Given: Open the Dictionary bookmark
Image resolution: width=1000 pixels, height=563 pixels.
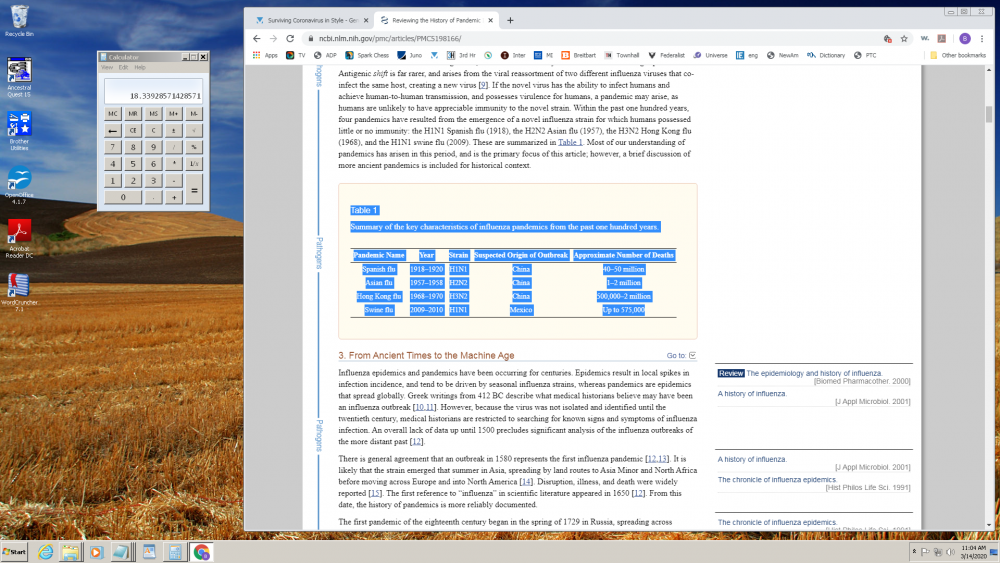Looking at the screenshot, I should pos(826,55).
